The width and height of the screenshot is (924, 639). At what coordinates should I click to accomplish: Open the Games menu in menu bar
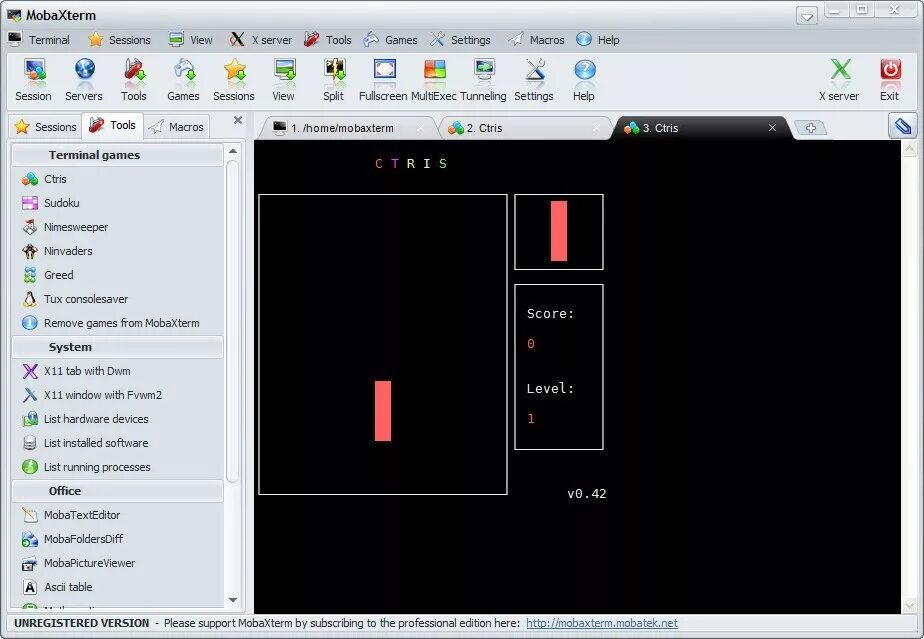pyautogui.click(x=391, y=40)
